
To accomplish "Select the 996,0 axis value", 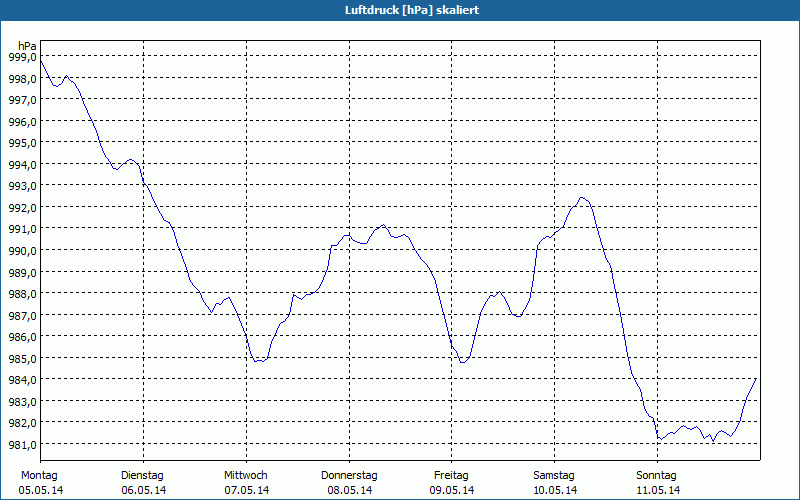I will [x=22, y=121].
